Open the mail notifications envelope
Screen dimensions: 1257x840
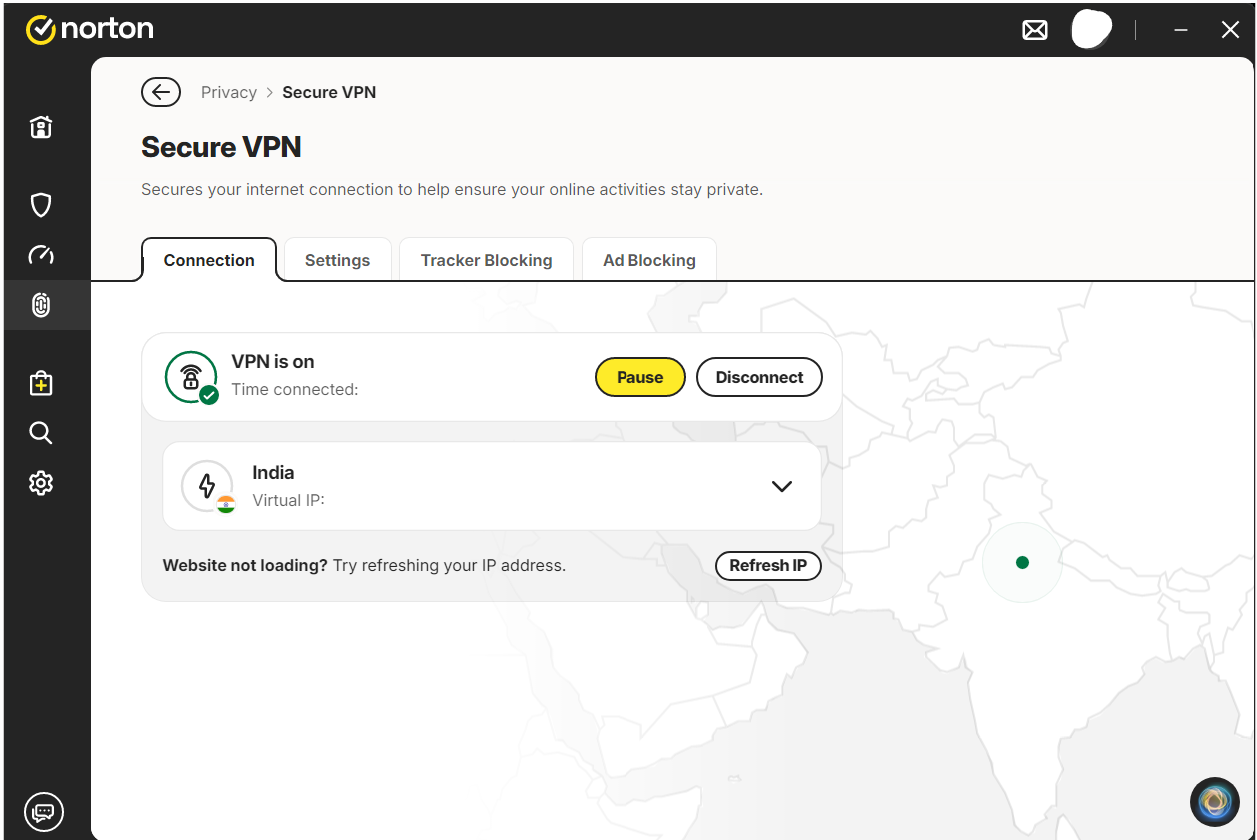[x=1035, y=31]
